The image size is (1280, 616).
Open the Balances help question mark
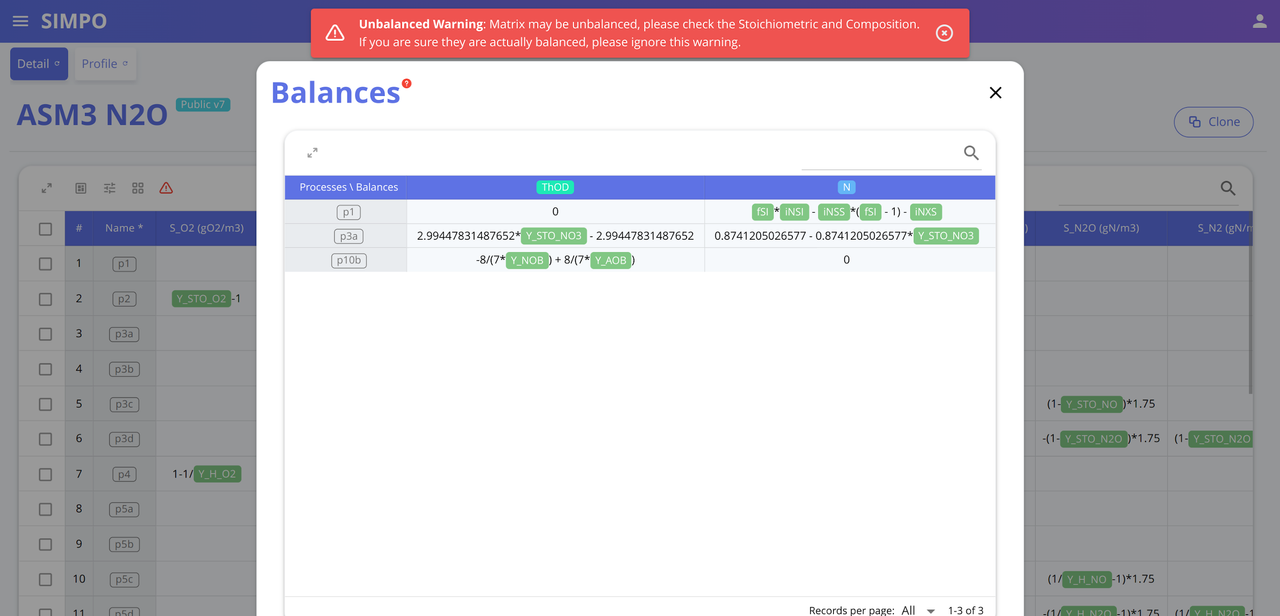pyautogui.click(x=406, y=84)
